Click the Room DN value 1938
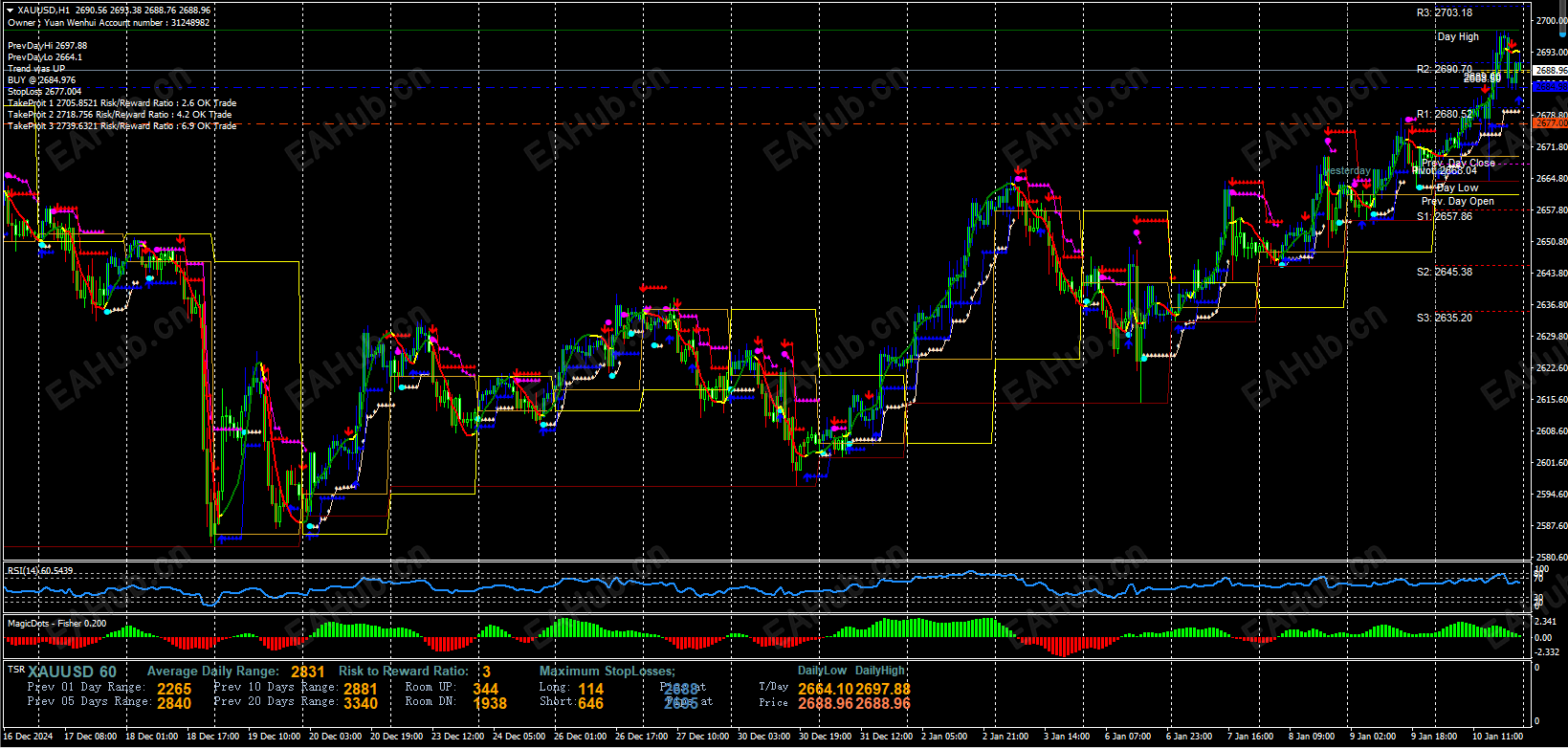1568x749 pixels. click(490, 703)
